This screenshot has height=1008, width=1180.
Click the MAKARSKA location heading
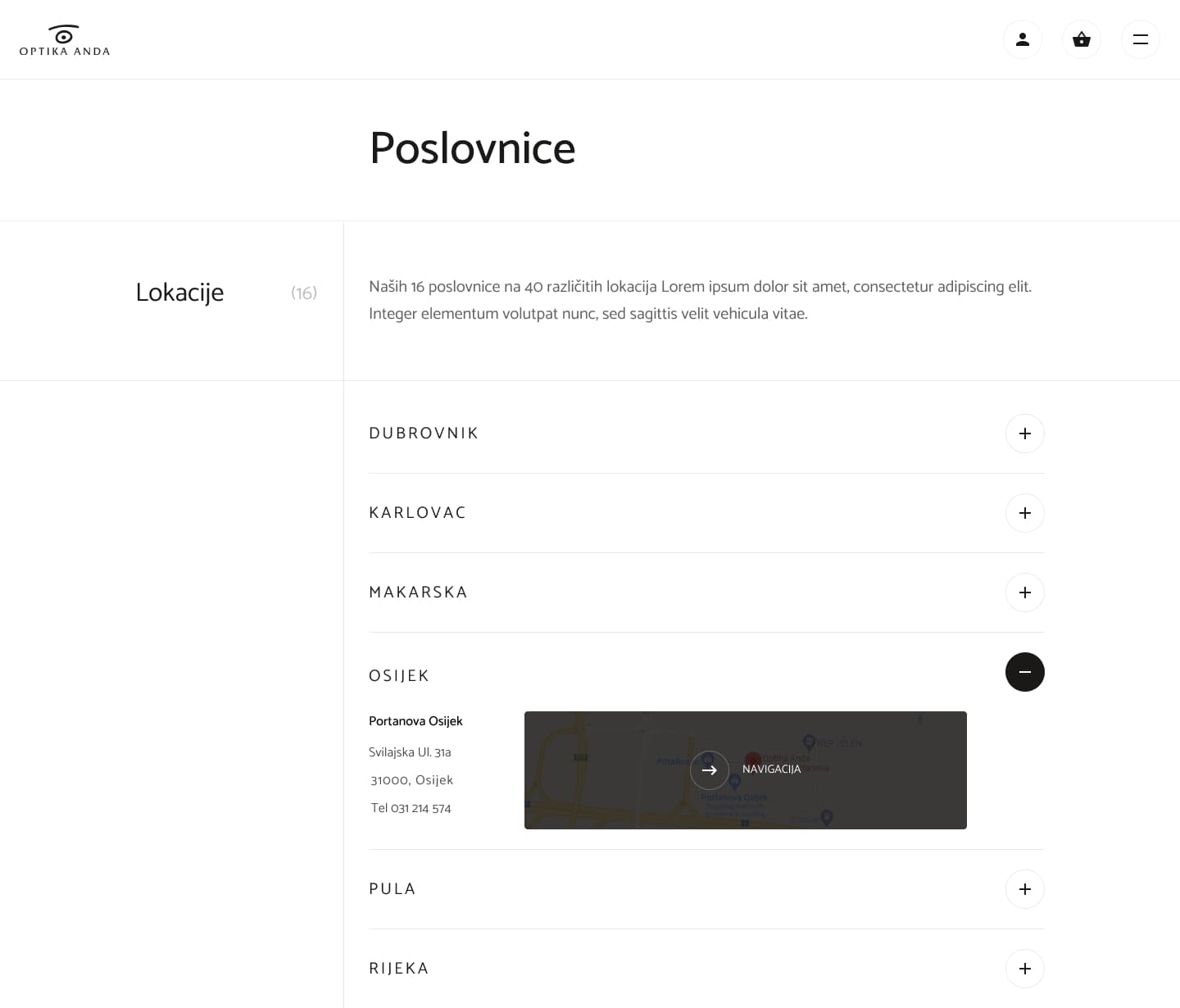tap(418, 593)
